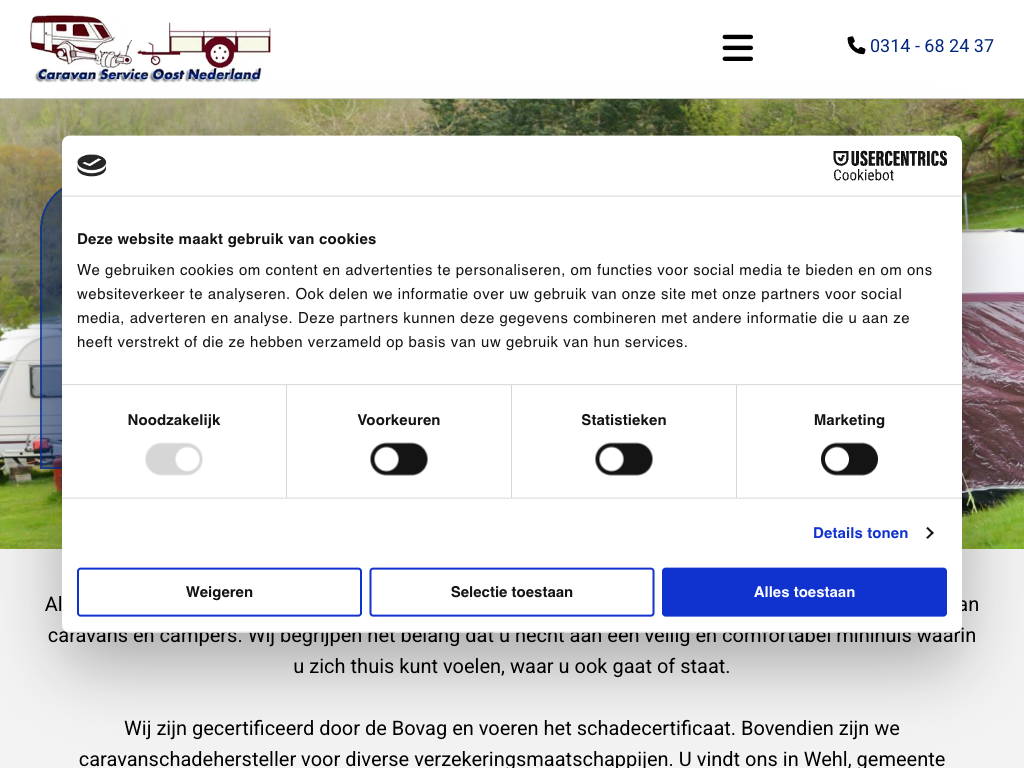This screenshot has height=768, width=1024.
Task: Open the hamburger navigation menu
Action: 737,48
